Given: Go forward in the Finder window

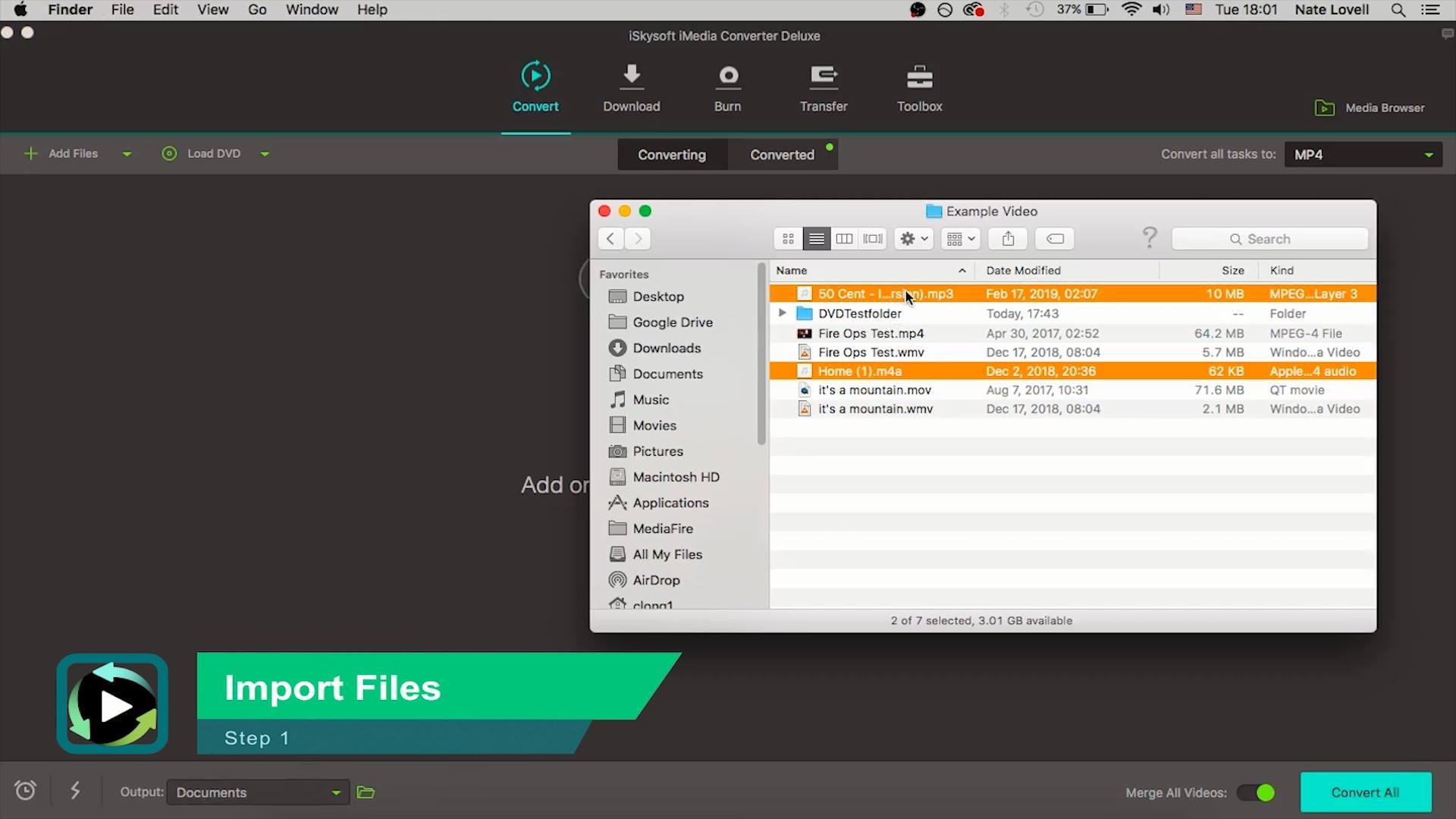Looking at the screenshot, I should tap(638, 239).
